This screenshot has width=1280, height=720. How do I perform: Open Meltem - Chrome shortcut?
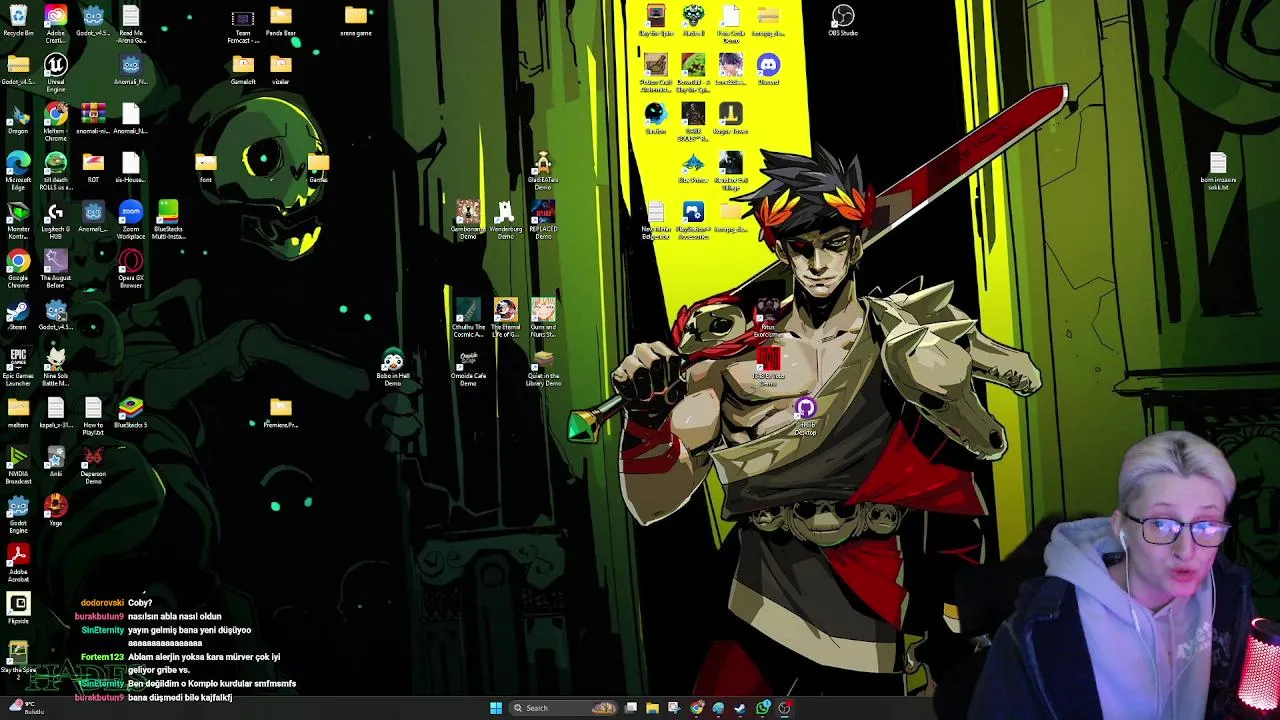55,122
